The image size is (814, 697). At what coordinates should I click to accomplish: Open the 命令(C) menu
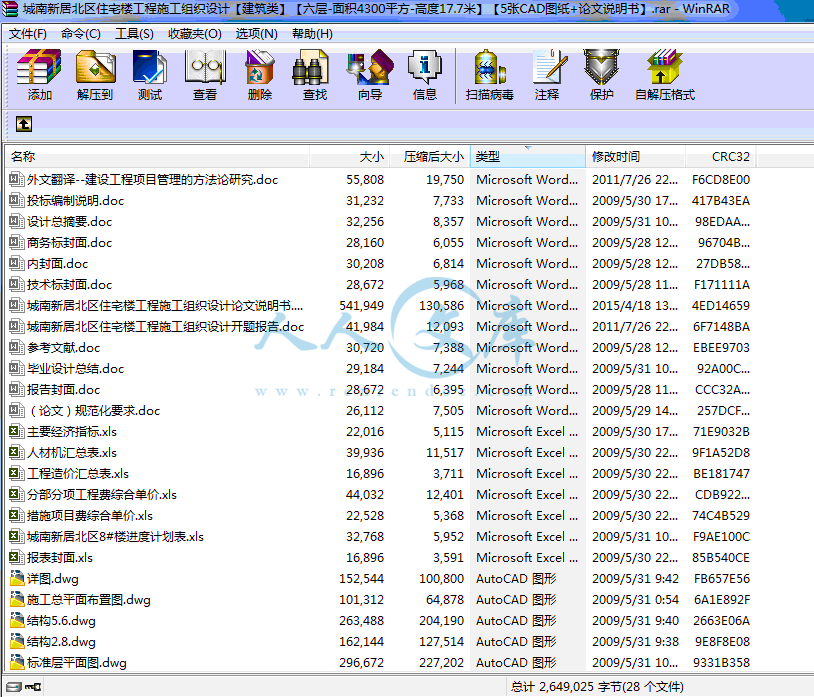(x=80, y=34)
